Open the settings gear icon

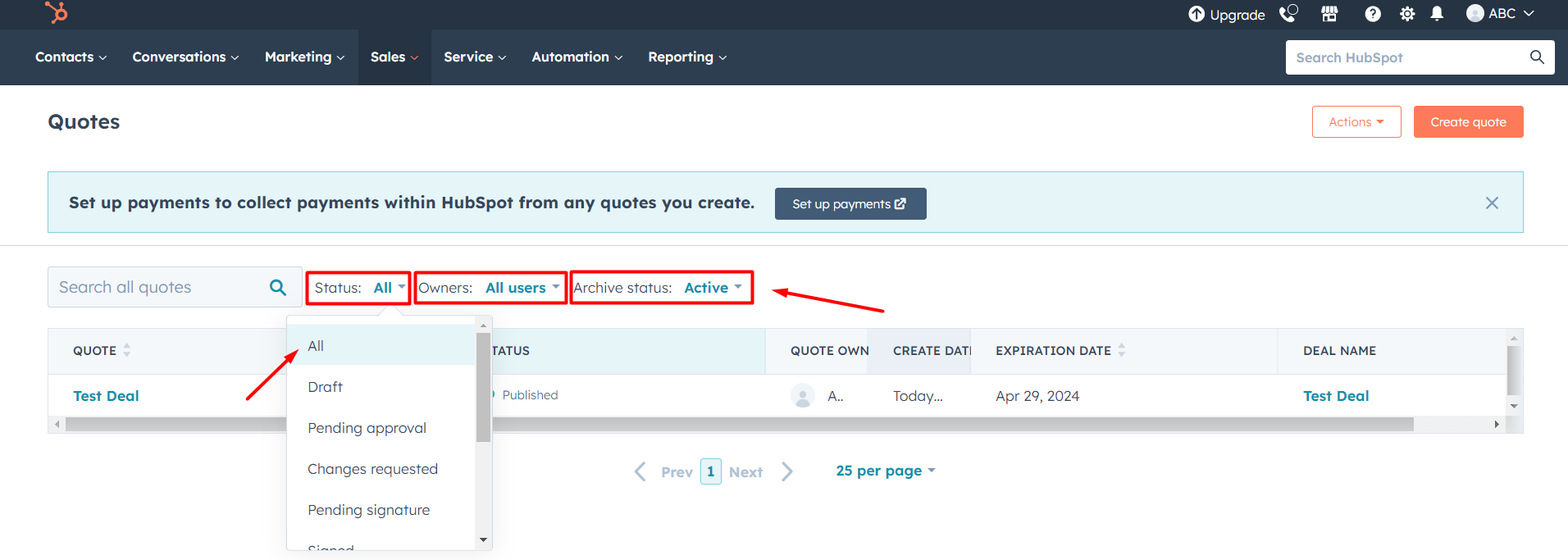(1407, 14)
